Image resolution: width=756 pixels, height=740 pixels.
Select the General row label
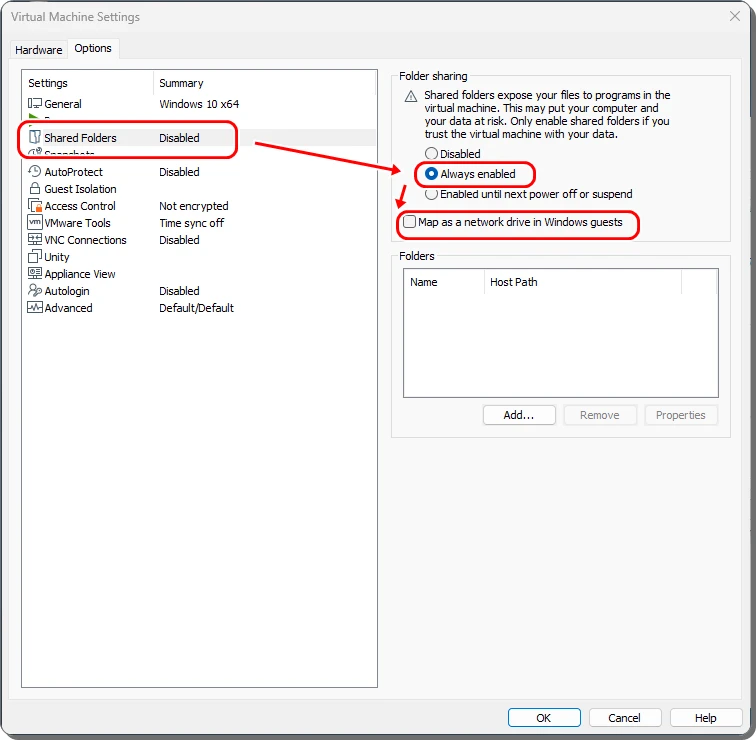(63, 104)
